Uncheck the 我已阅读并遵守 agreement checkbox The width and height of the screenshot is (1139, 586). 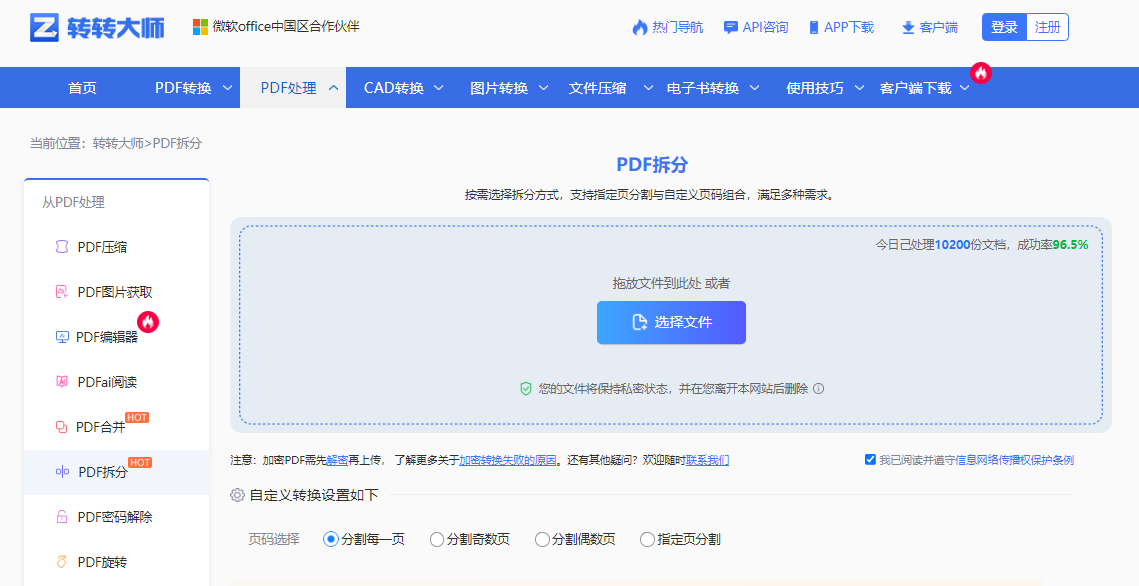tap(870, 460)
